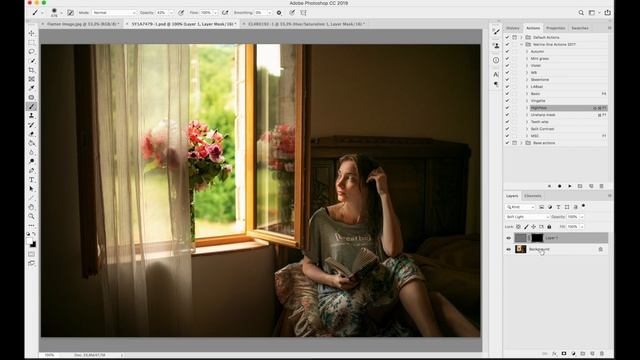
Task: Select the Clone Stamp tool
Action: point(31,116)
